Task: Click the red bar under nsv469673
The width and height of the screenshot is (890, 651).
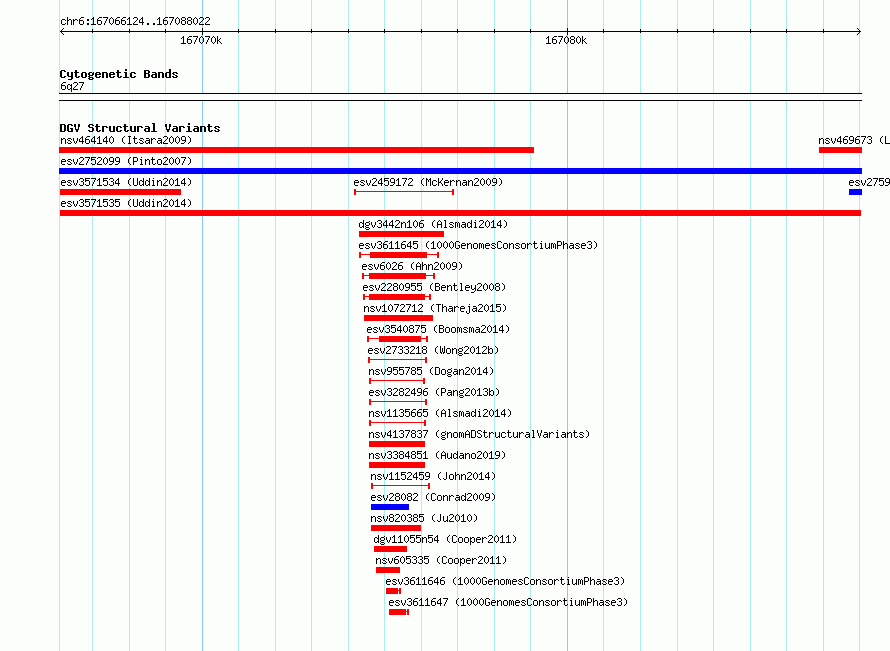Action: pyautogui.click(x=840, y=150)
